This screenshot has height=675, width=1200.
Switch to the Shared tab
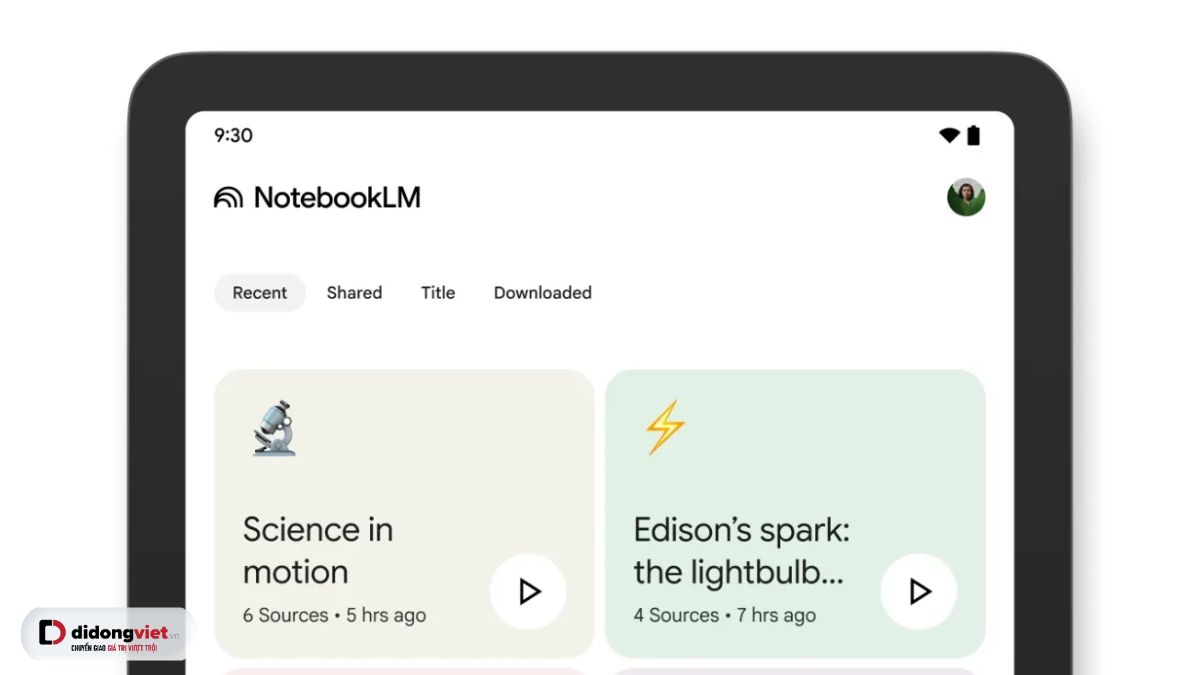pos(354,293)
